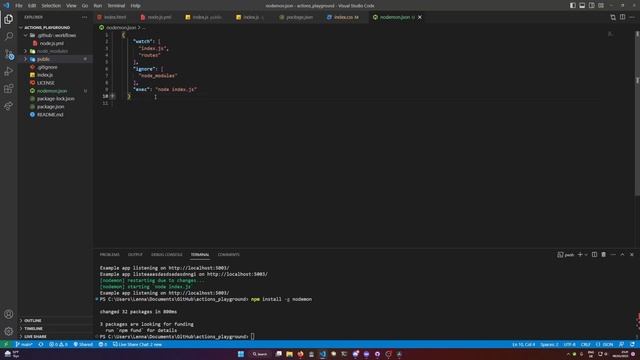Open the Run and Debug view

pyautogui.click(x=9, y=71)
